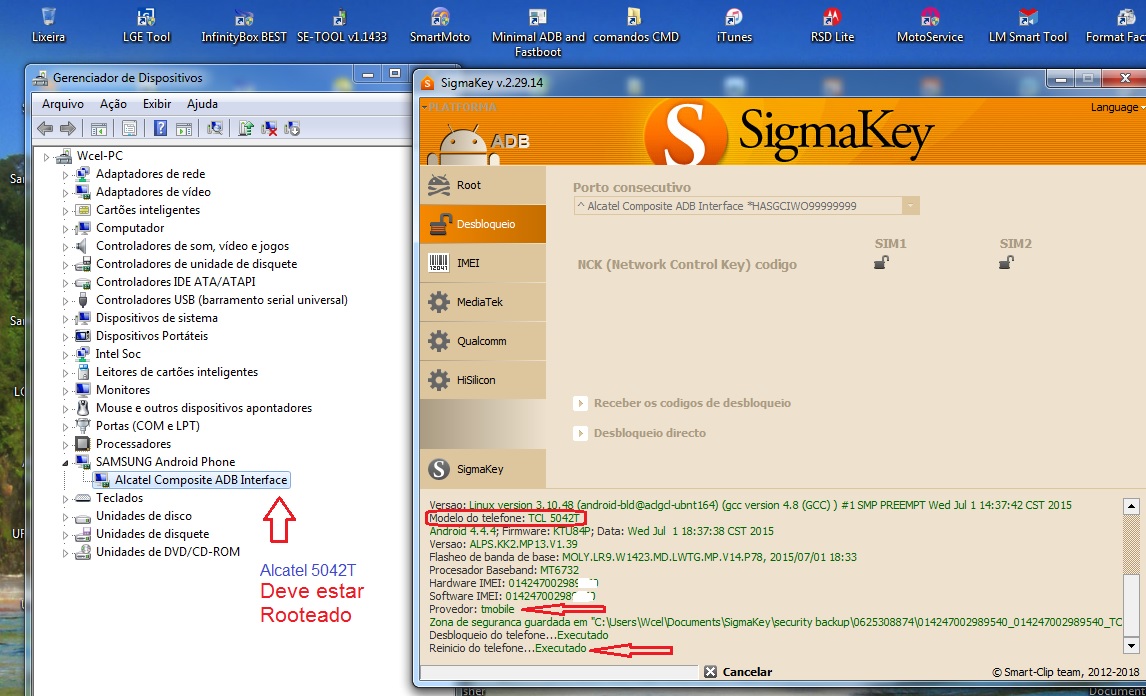Expand Adaptadores de rede tree node

pos(65,175)
